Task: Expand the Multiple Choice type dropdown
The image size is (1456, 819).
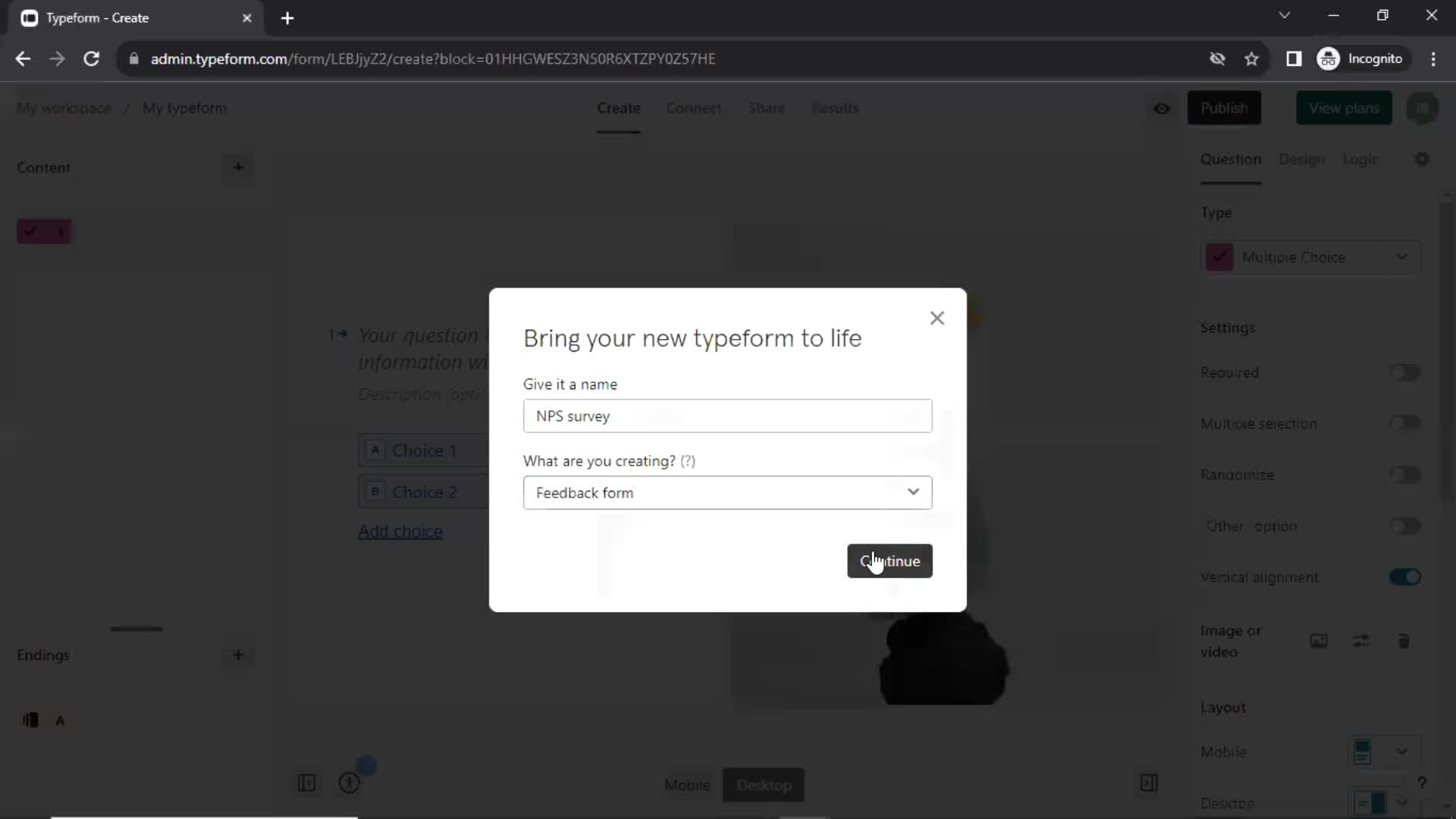Action: click(x=1310, y=257)
